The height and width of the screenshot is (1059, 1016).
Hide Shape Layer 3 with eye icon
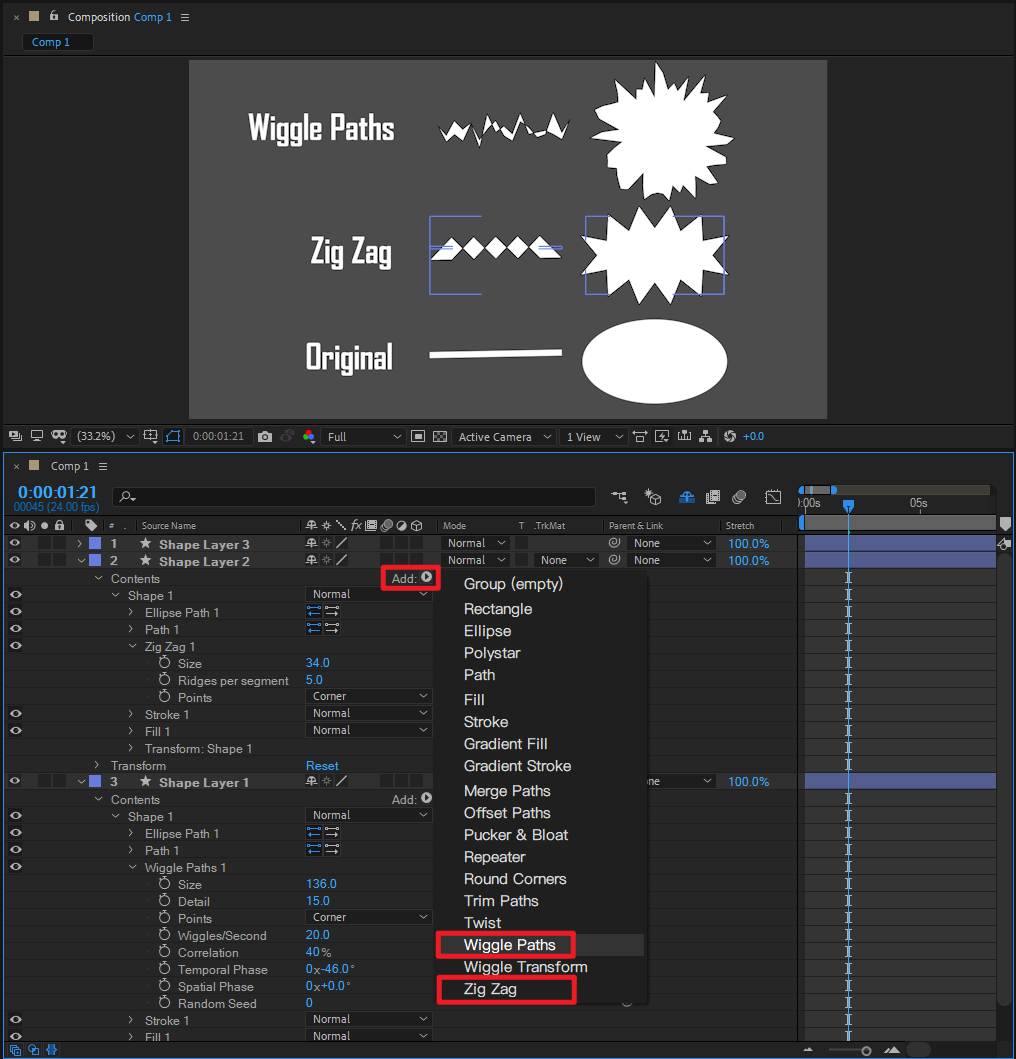[15, 544]
